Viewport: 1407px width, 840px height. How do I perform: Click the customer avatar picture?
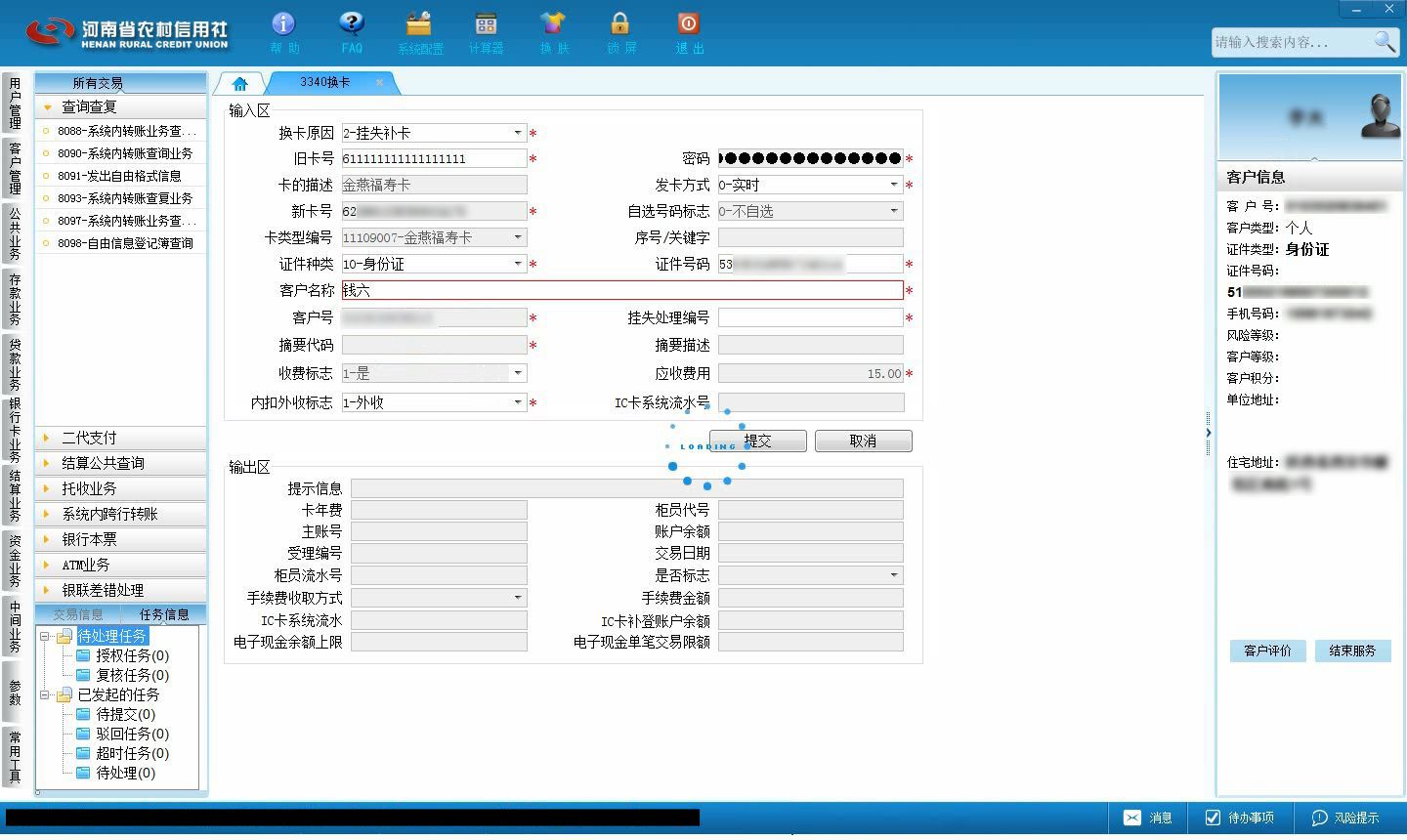pyautogui.click(x=1381, y=115)
